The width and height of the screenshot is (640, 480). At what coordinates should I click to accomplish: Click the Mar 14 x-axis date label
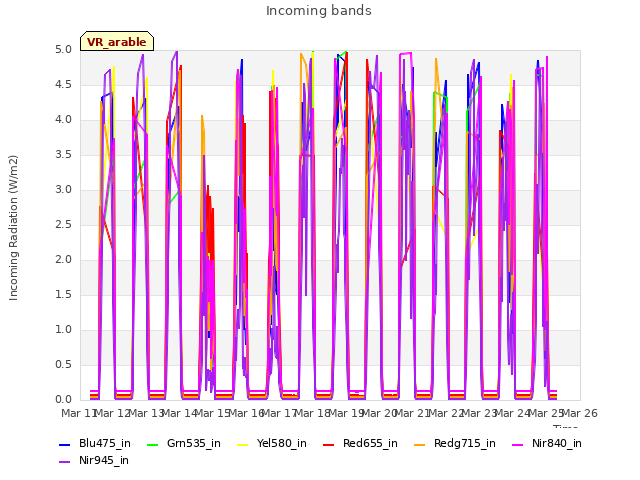point(180,413)
